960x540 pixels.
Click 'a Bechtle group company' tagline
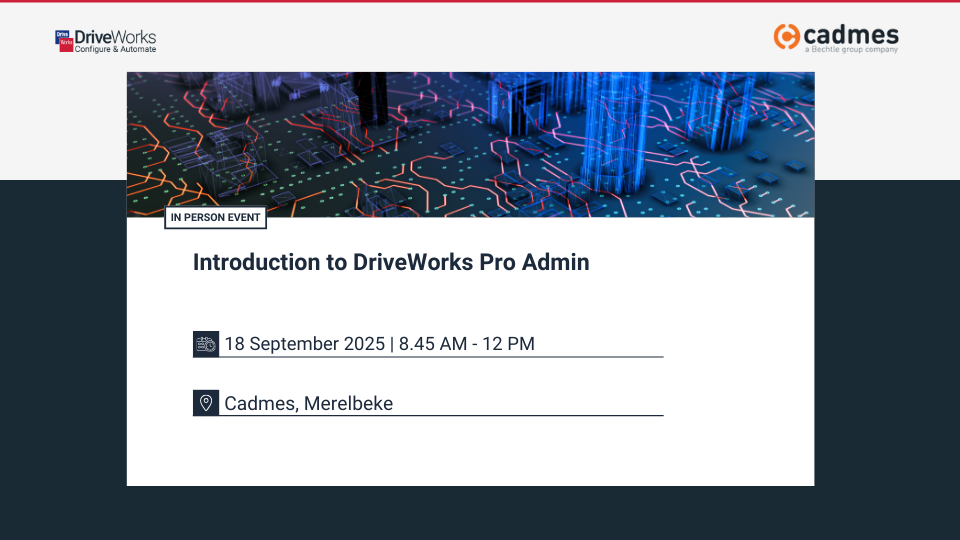[x=851, y=50]
